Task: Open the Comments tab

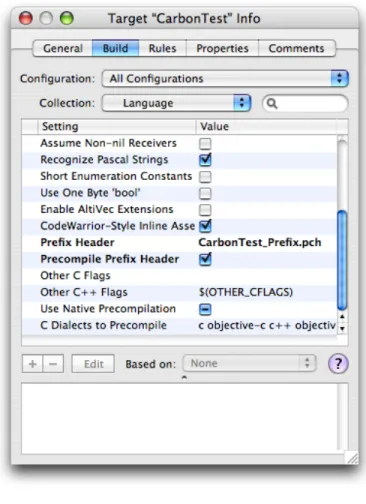Action: [x=296, y=48]
